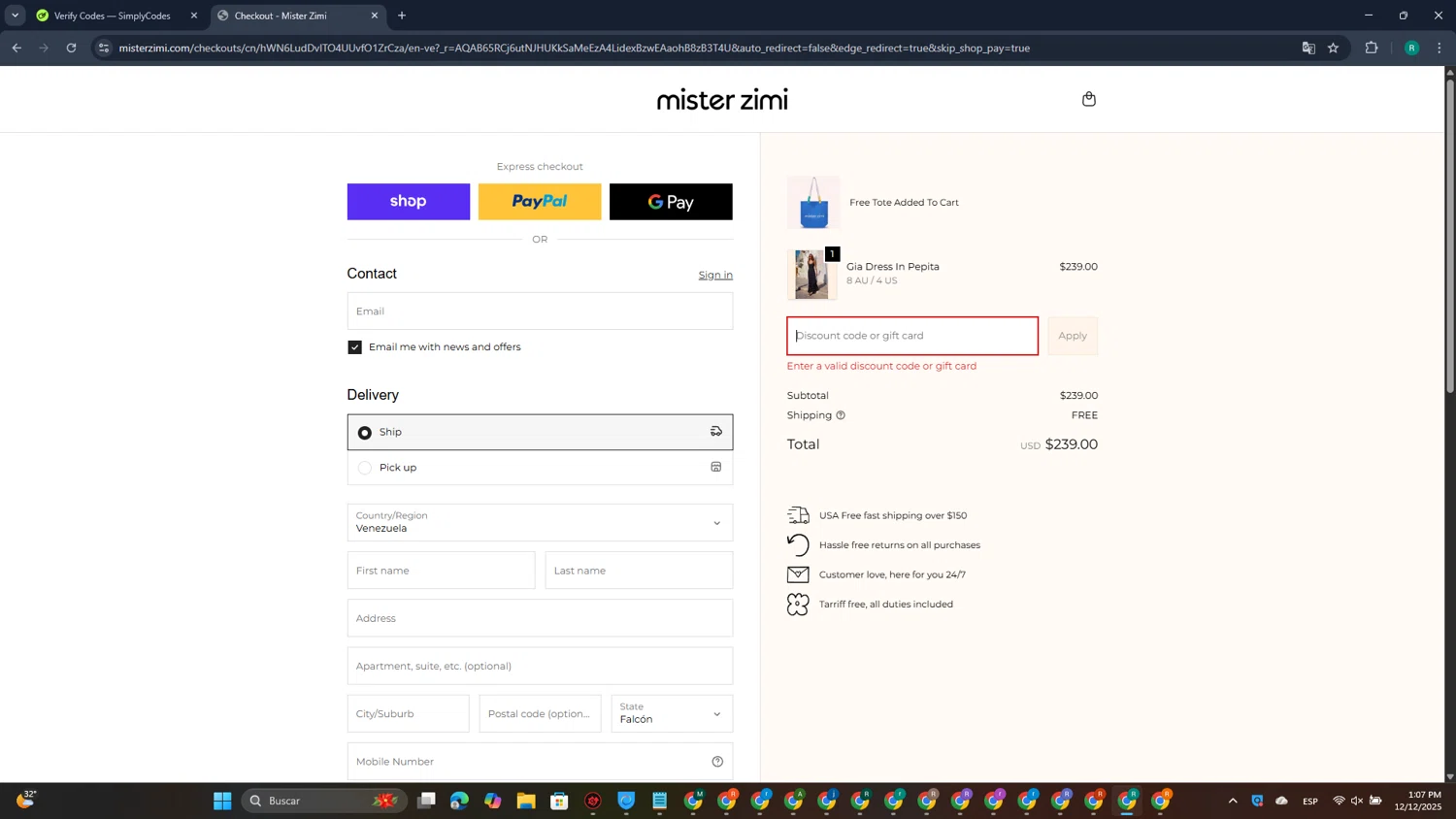Click the Sign in link
The width and height of the screenshot is (1456, 819).
point(715,276)
